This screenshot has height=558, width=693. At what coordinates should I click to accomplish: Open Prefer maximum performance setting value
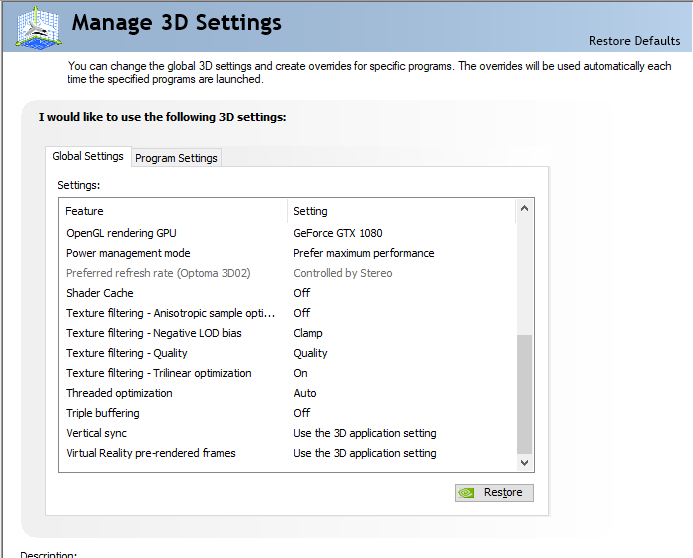(x=363, y=253)
